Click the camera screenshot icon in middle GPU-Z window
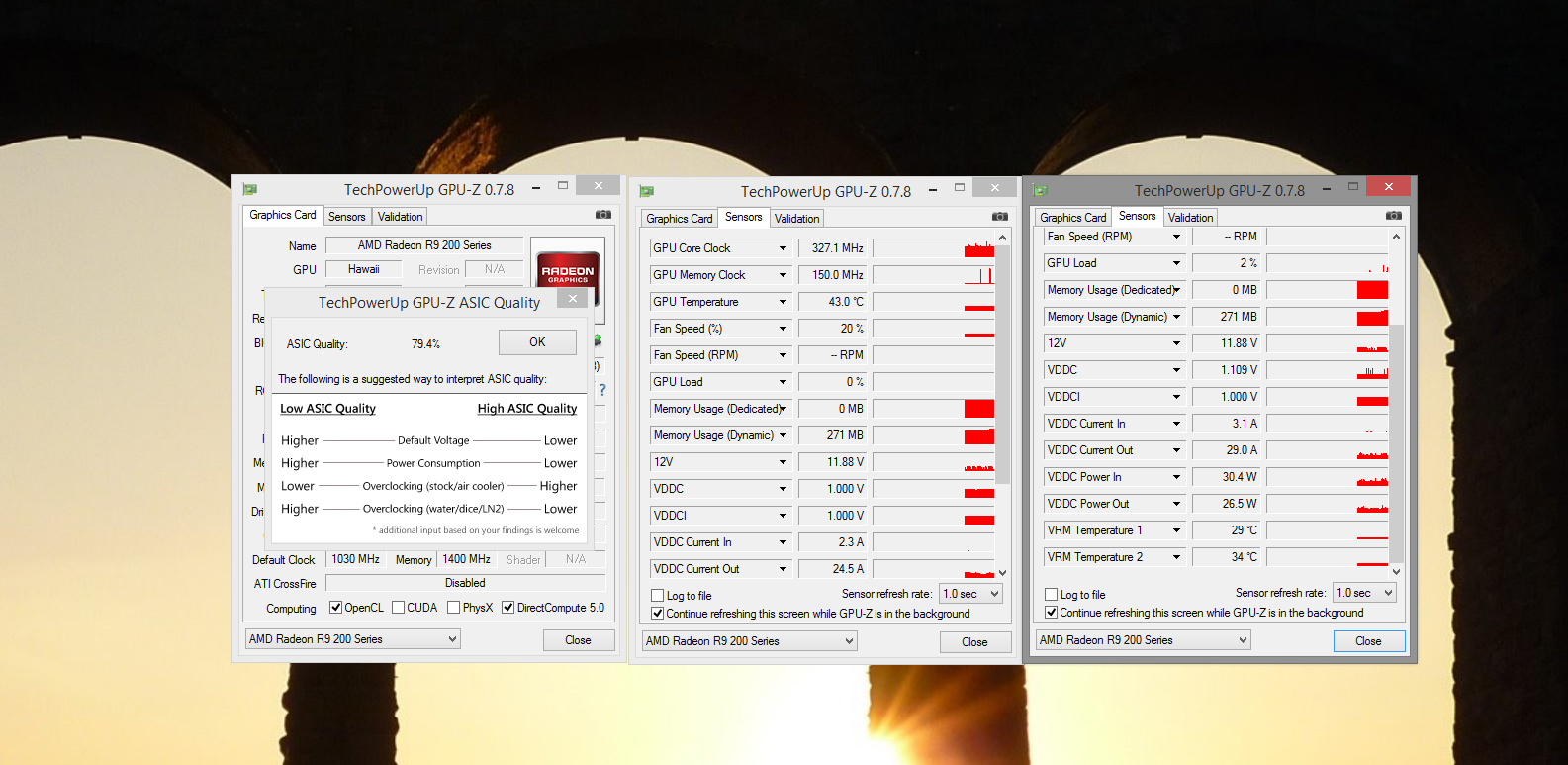 pos(1000,217)
